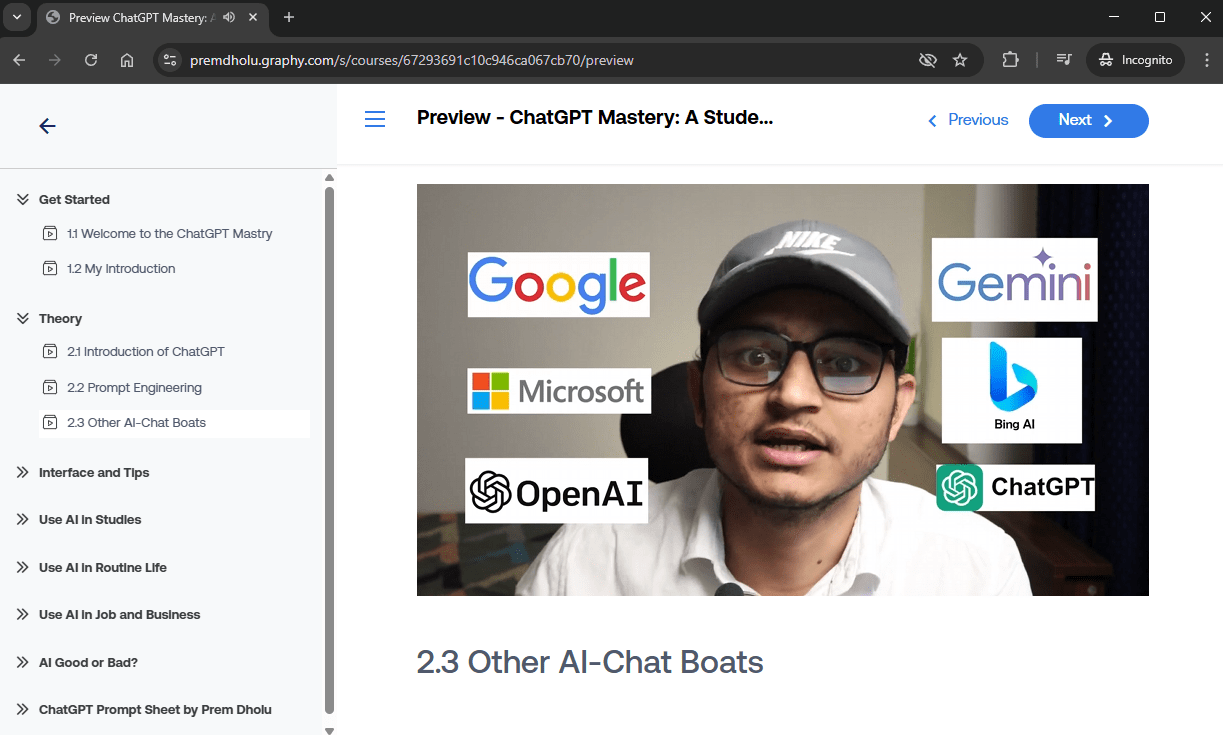Image resolution: width=1223 pixels, height=735 pixels.
Task: Reload the page
Action: click(91, 60)
